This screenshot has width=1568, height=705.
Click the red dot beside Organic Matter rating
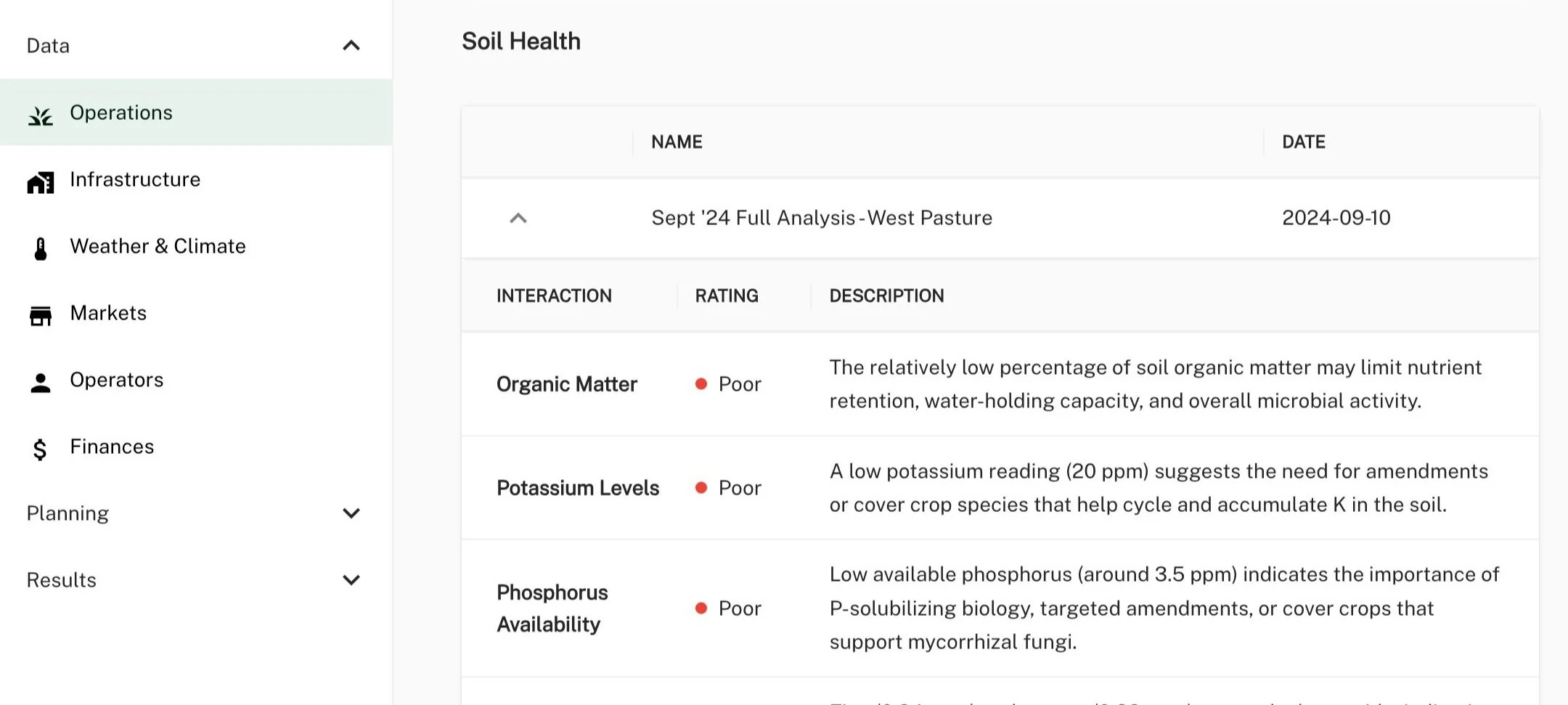point(701,384)
